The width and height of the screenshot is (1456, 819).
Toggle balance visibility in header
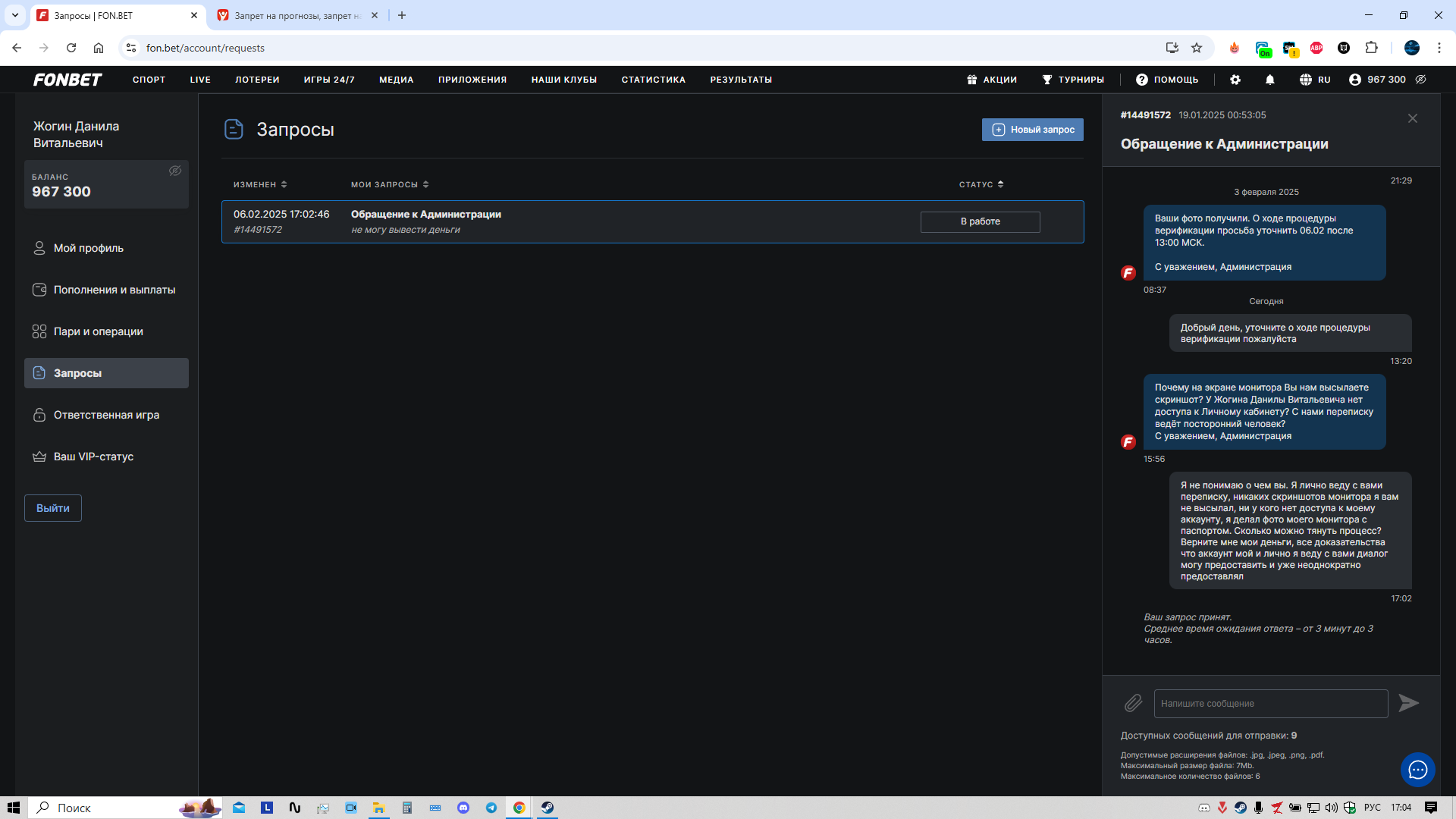1421,80
